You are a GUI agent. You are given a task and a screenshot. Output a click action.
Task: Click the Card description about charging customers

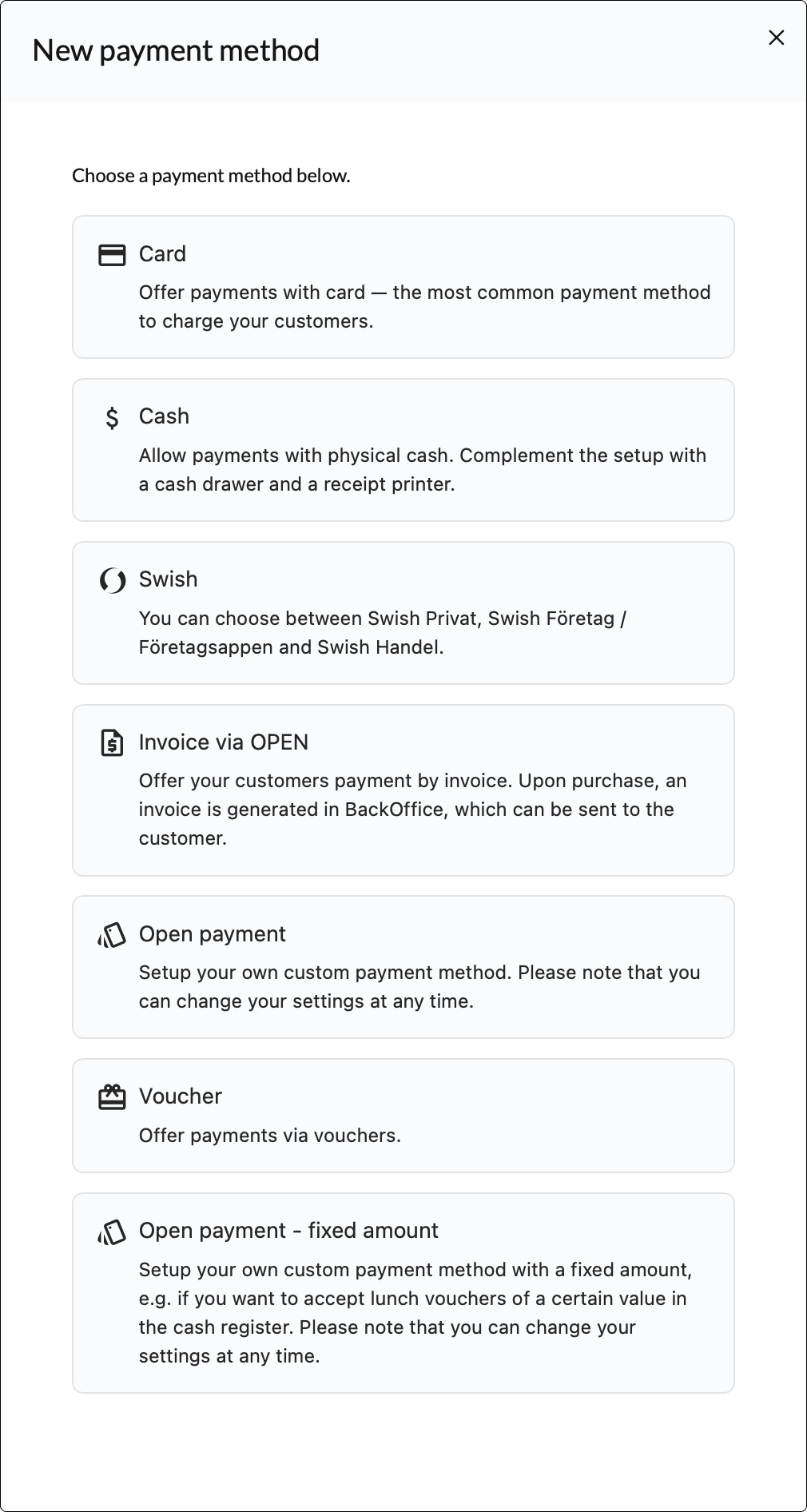pyautogui.click(x=424, y=307)
